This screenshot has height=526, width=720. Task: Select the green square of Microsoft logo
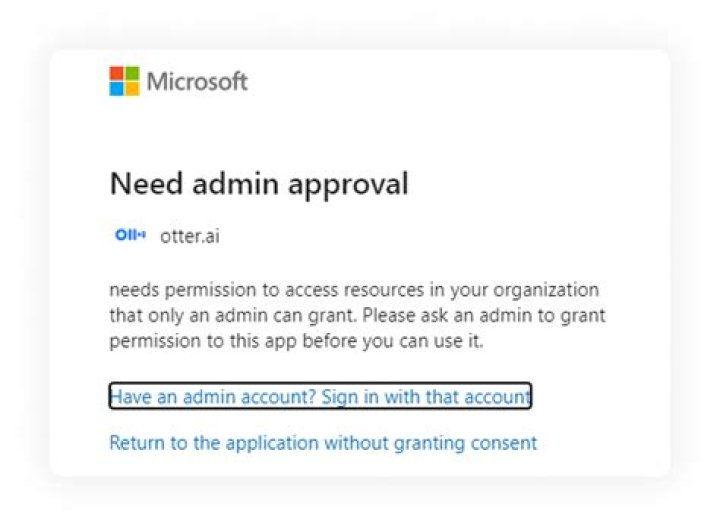pos(132,73)
